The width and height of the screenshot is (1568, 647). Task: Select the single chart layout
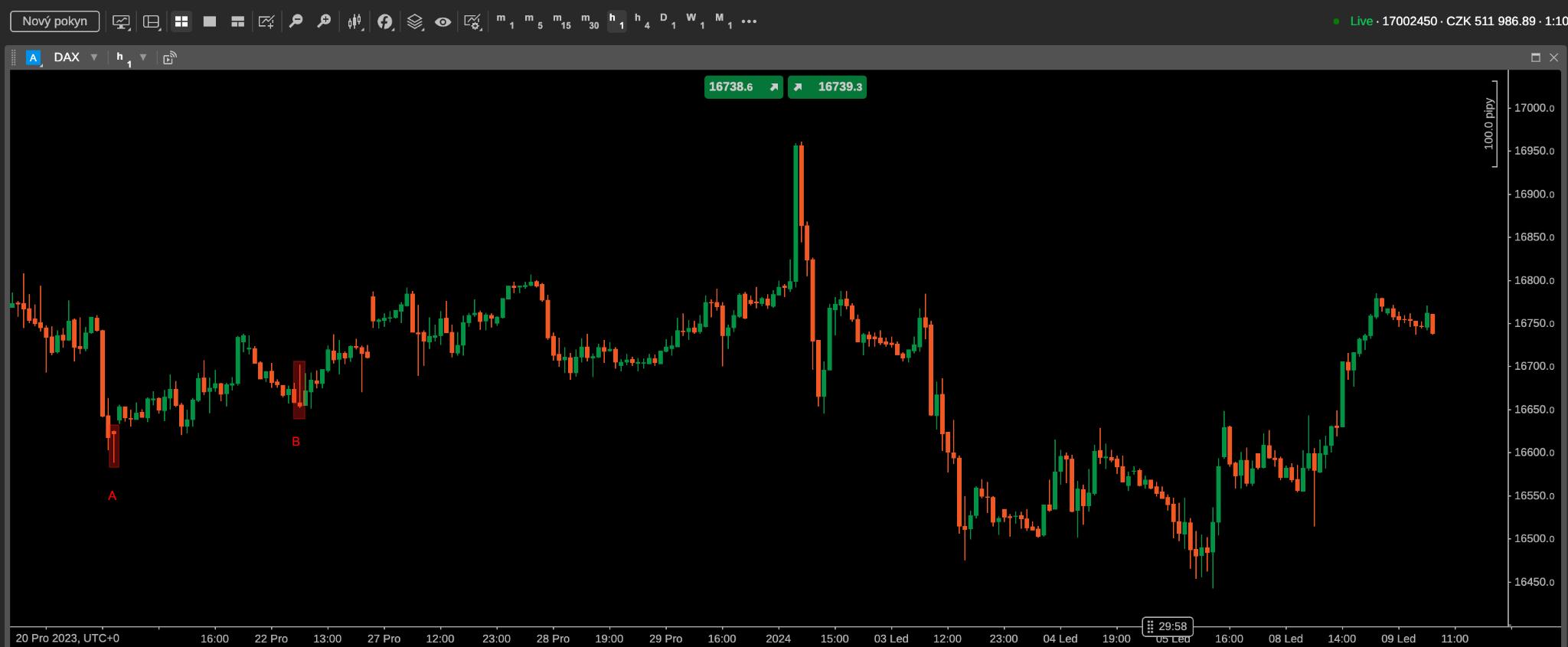coord(210,21)
